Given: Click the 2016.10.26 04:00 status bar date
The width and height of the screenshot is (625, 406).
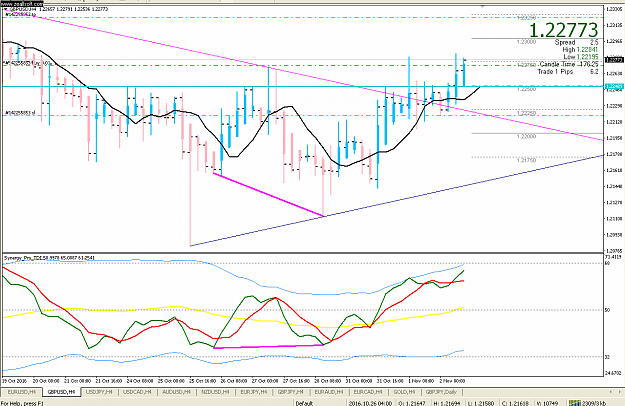Looking at the screenshot, I should tap(370, 403).
